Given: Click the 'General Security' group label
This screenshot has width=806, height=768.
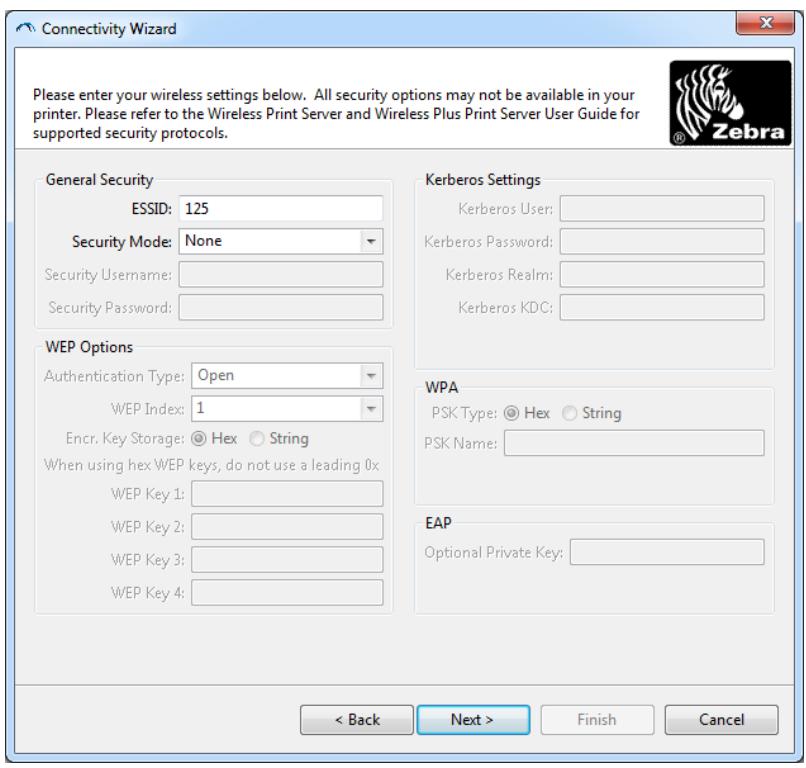Looking at the screenshot, I should pos(99,179).
